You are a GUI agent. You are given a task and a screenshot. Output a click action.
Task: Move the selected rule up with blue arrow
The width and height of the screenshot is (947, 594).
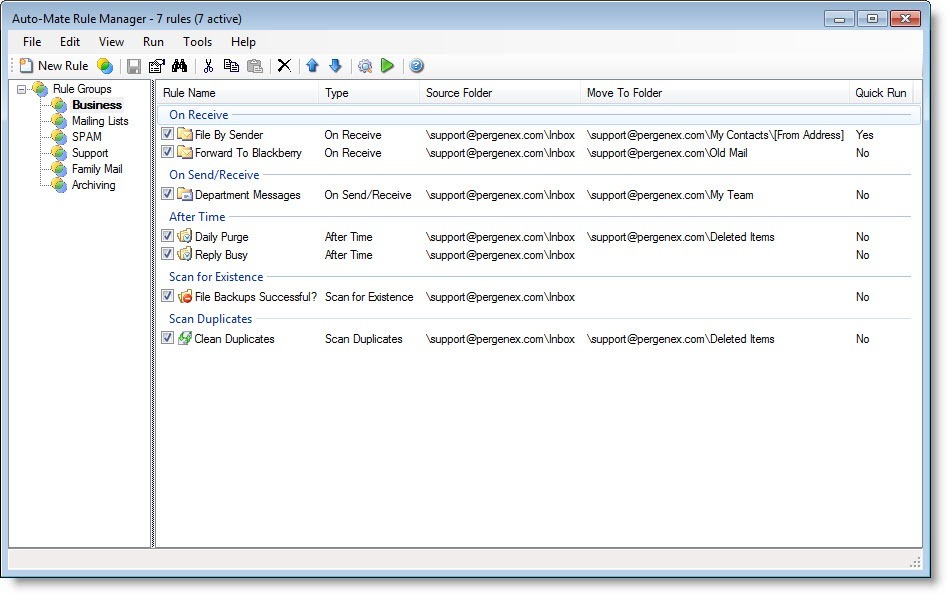click(312, 65)
